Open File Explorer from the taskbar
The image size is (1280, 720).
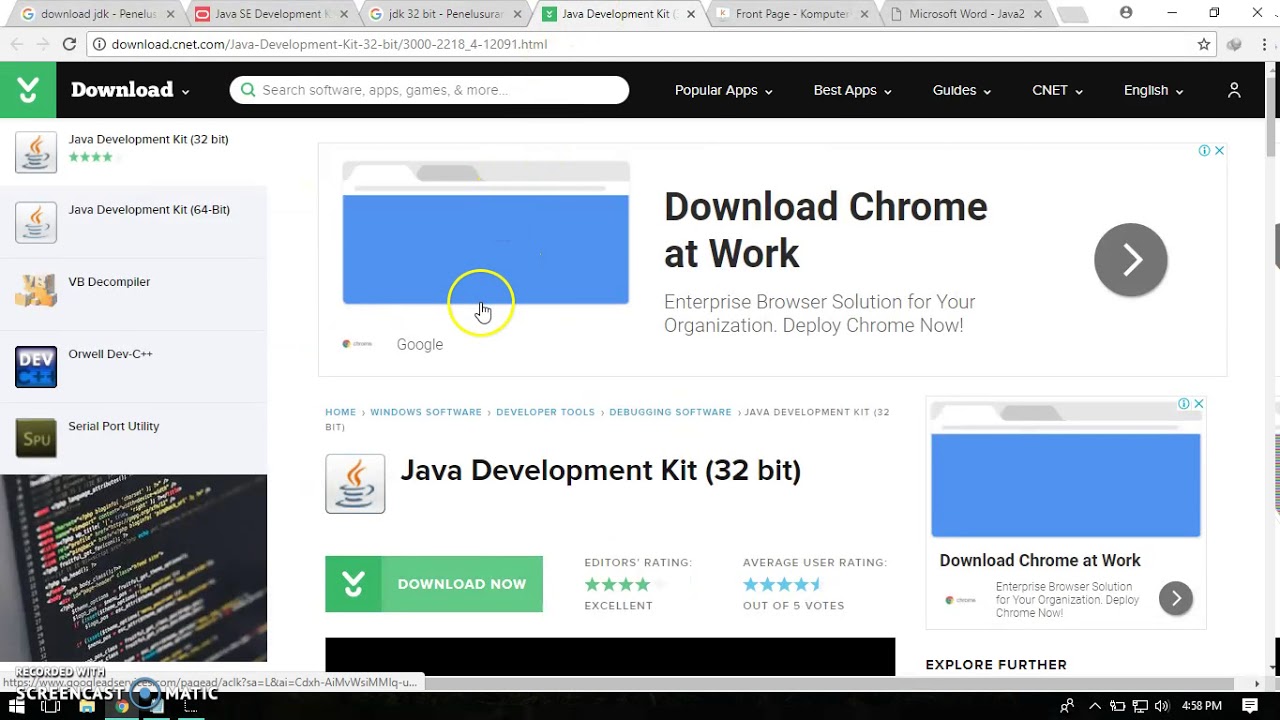(x=87, y=706)
